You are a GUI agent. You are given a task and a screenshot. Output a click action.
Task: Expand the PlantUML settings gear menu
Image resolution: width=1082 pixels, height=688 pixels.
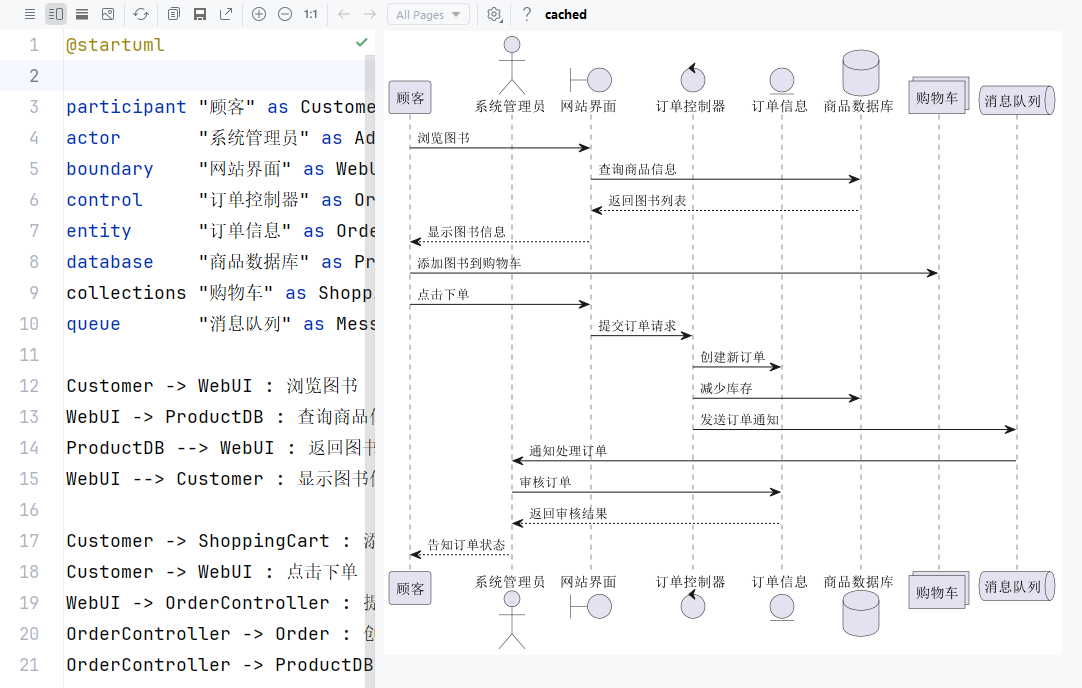[494, 15]
